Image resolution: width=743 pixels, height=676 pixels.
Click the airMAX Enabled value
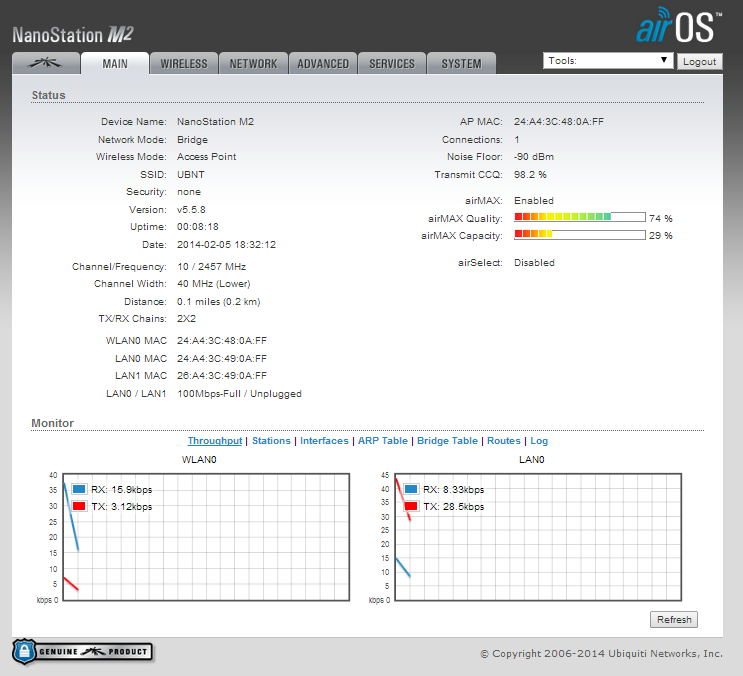point(534,200)
